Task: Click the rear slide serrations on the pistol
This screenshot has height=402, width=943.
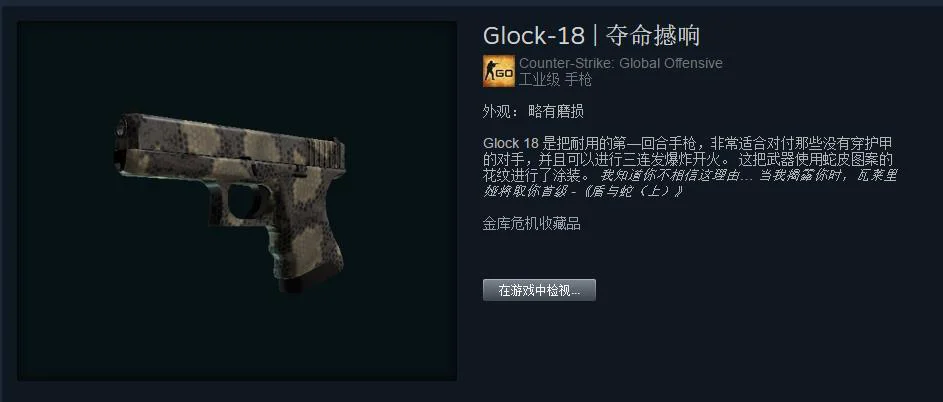Action: [327, 148]
